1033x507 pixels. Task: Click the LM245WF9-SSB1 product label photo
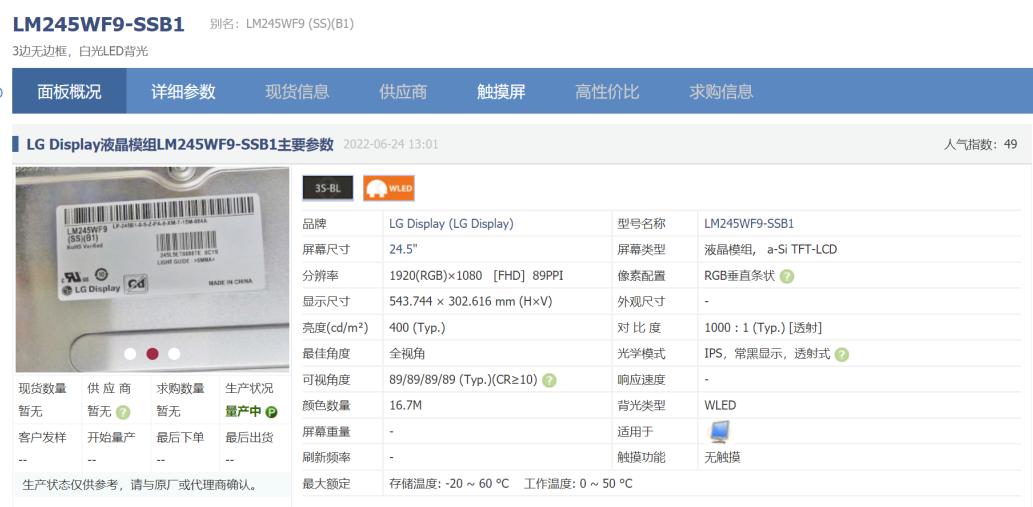tap(152, 269)
